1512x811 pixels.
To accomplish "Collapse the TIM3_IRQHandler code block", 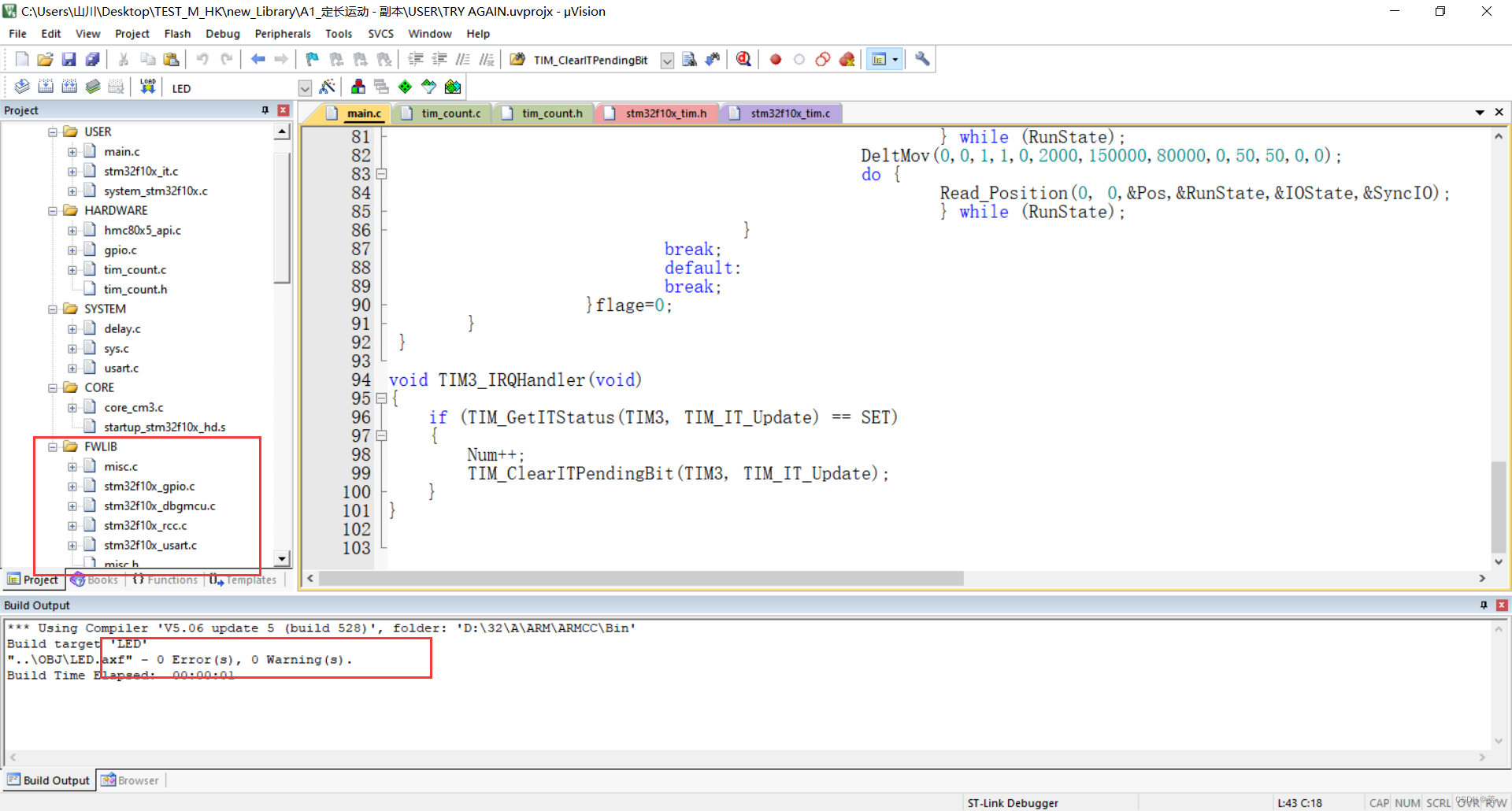I will point(381,398).
